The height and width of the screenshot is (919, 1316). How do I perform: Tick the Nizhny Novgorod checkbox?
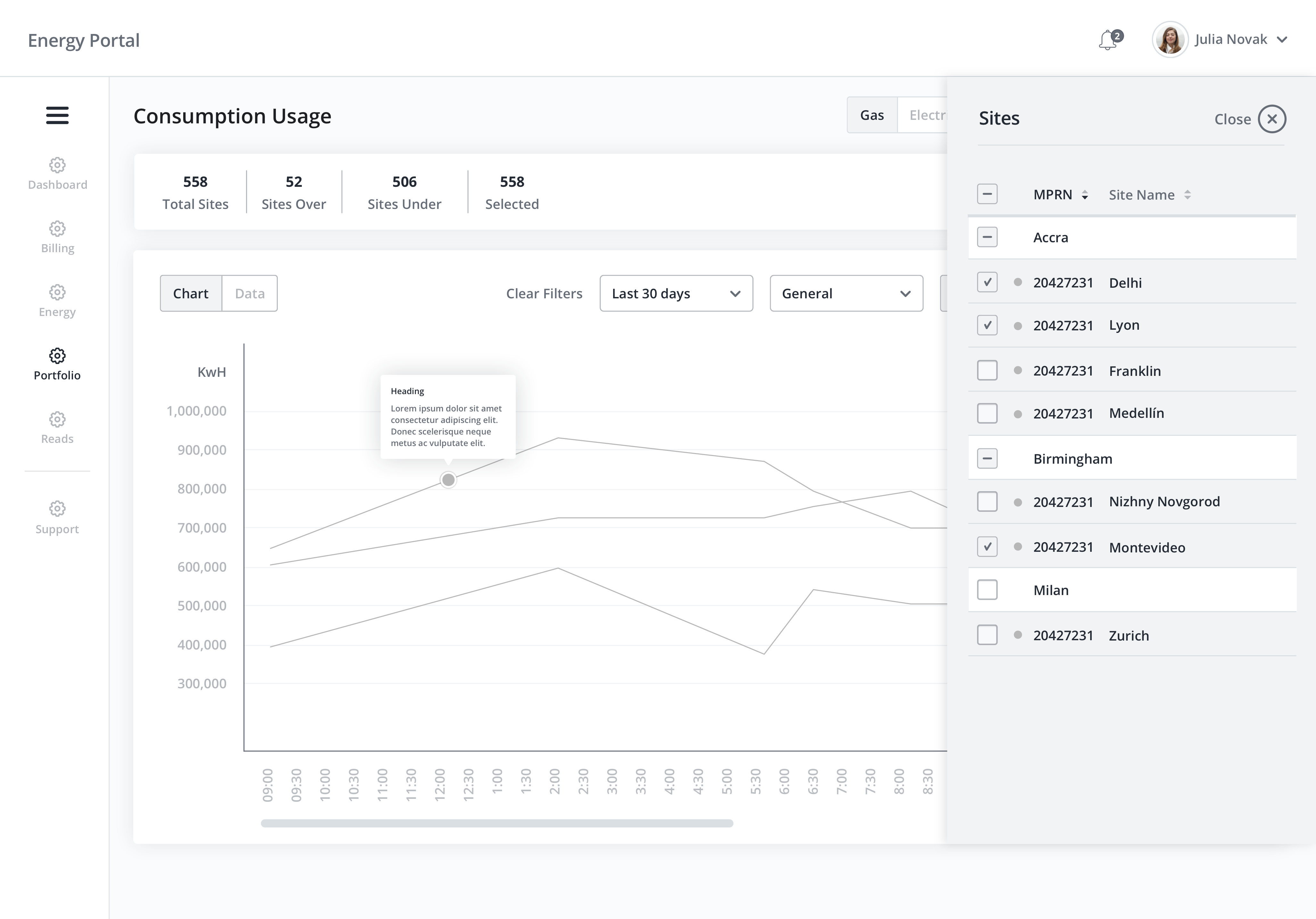(x=987, y=502)
